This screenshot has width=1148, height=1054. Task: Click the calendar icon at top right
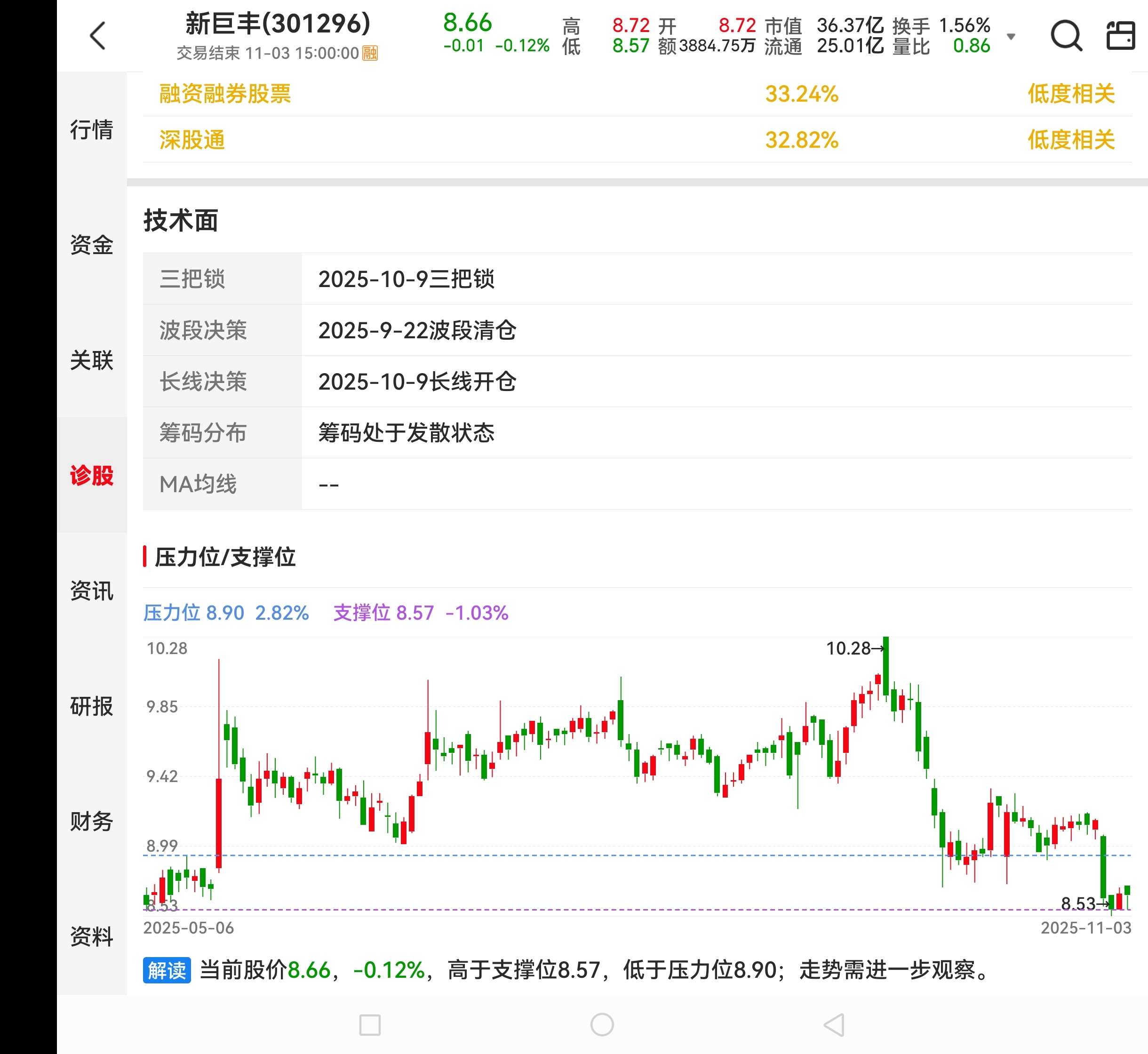click(1120, 36)
